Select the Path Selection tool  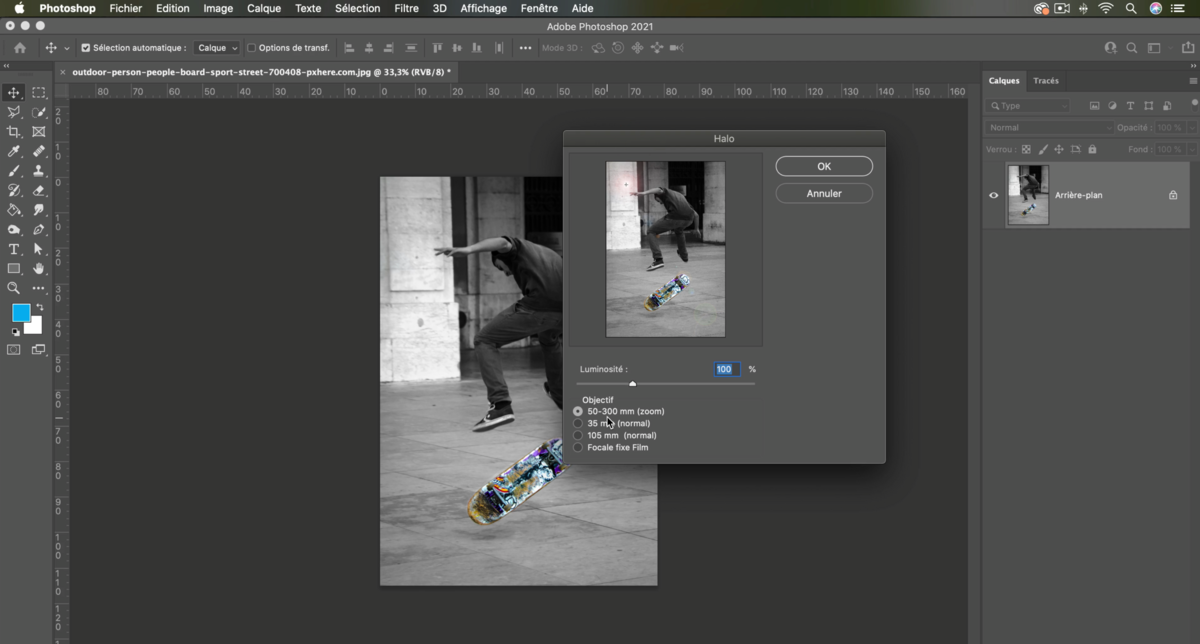pos(39,249)
